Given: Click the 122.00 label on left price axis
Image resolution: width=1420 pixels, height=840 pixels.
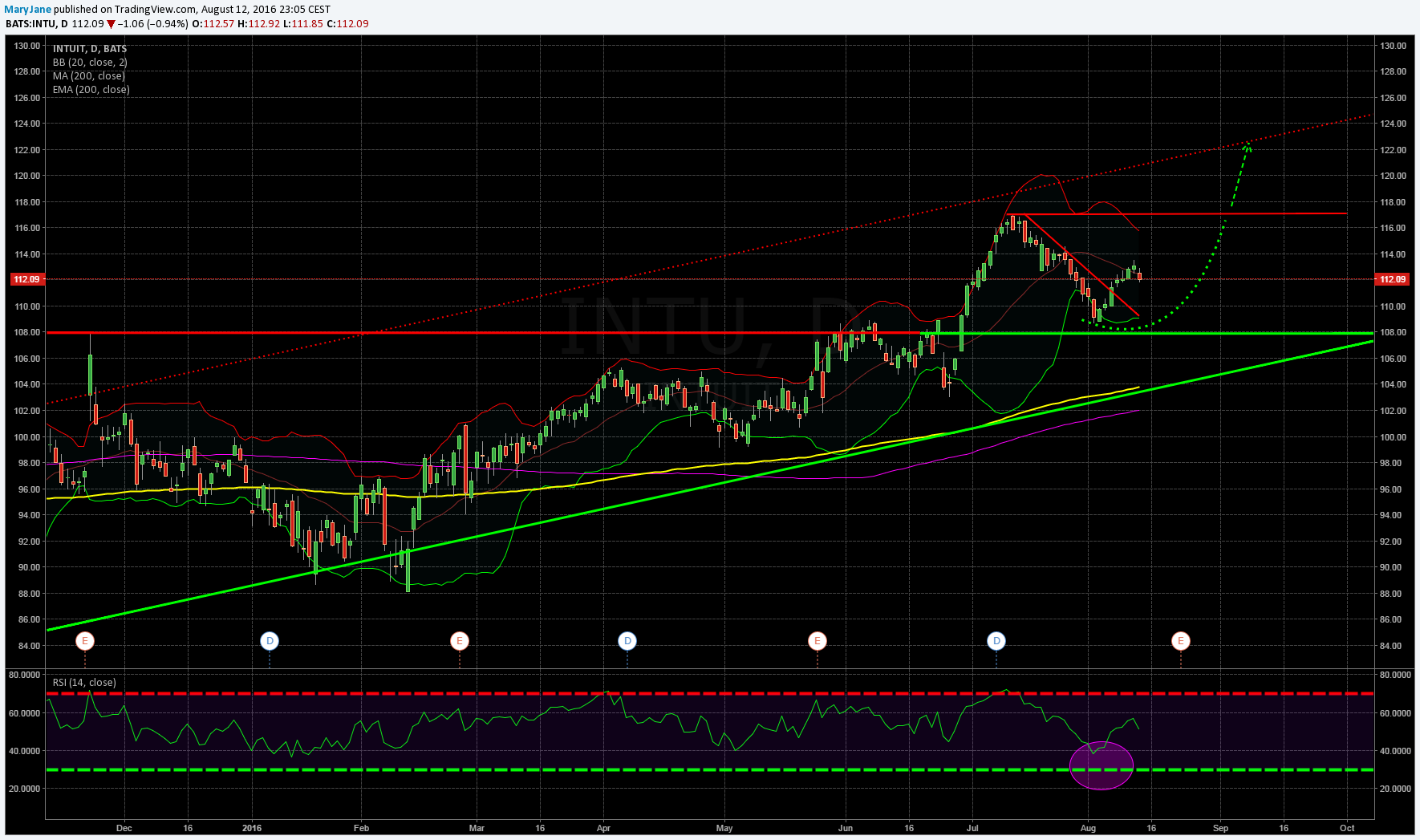Looking at the screenshot, I should coord(27,150).
